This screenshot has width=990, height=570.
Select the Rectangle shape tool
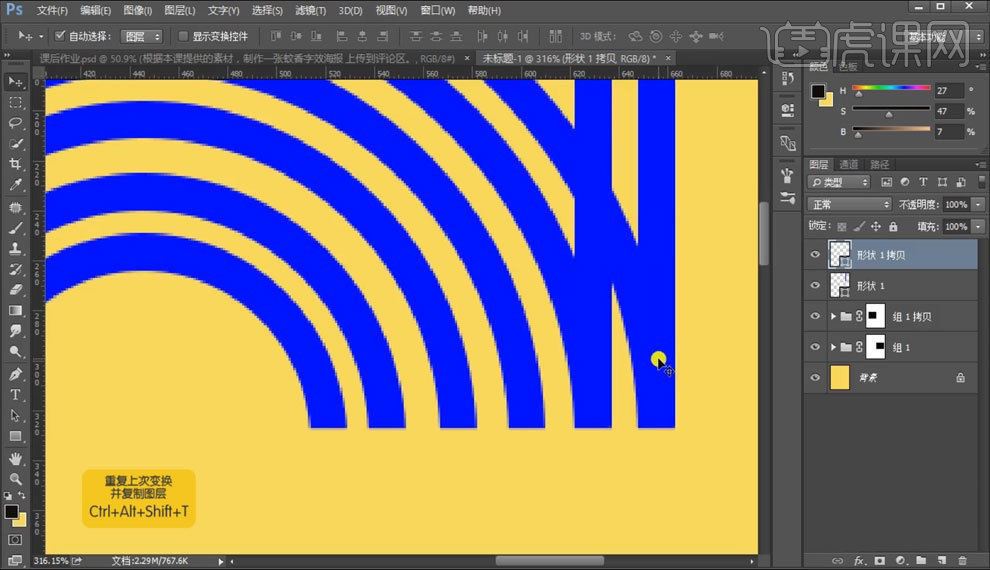pos(15,436)
